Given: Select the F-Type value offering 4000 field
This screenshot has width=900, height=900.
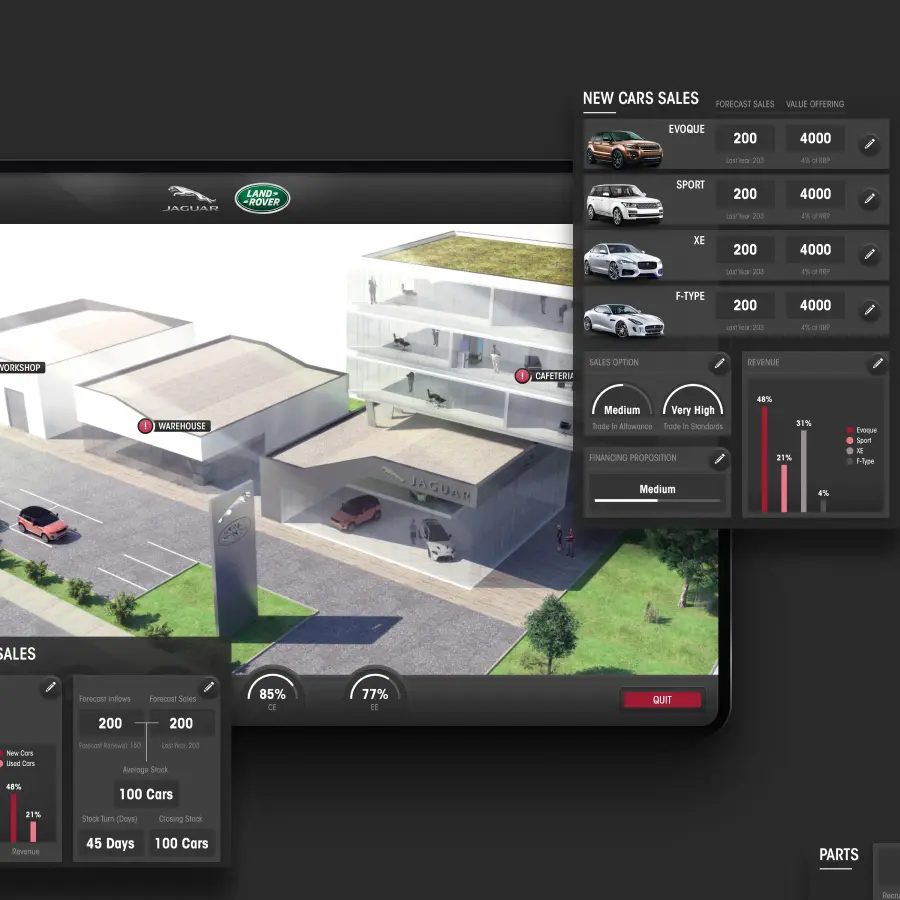Looking at the screenshot, I should 815,305.
